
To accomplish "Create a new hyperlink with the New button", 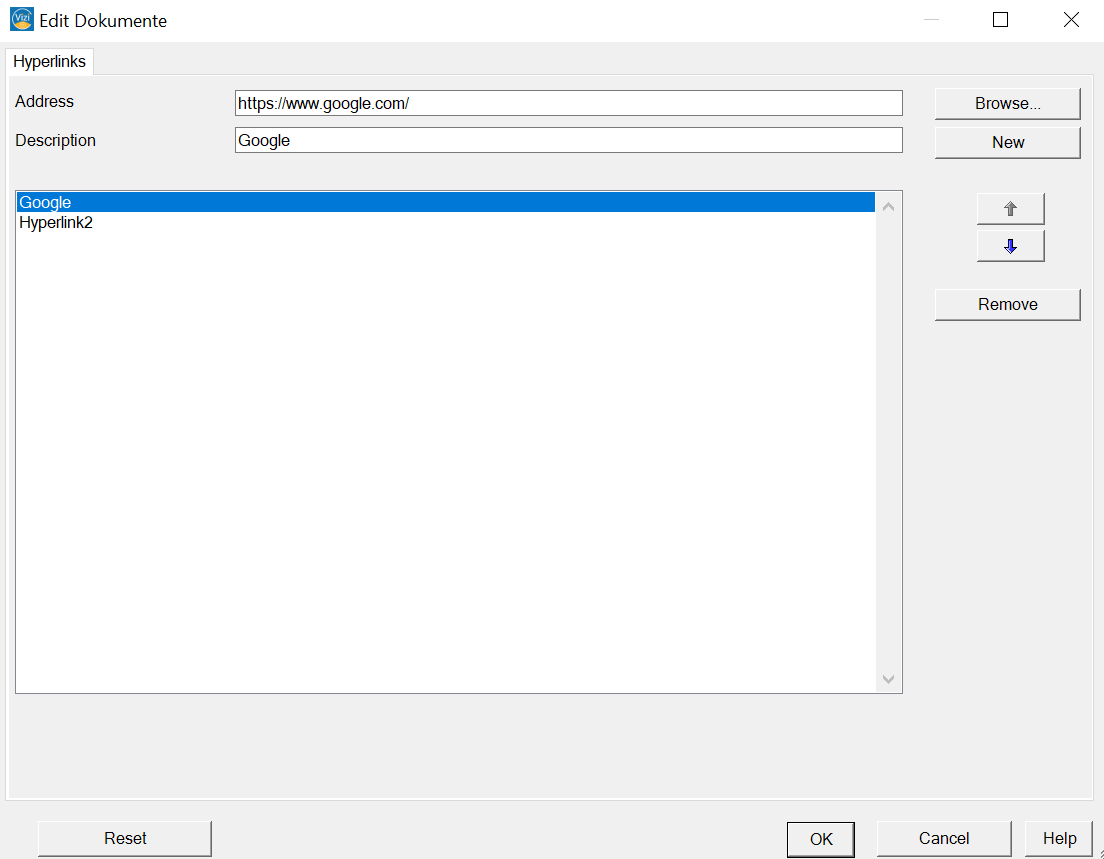I will click(1007, 142).
